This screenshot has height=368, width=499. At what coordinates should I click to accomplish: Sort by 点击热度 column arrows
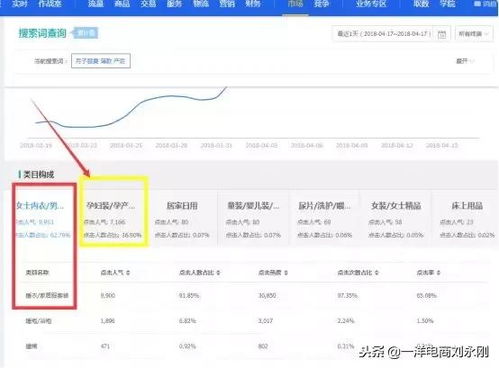pos(286,273)
